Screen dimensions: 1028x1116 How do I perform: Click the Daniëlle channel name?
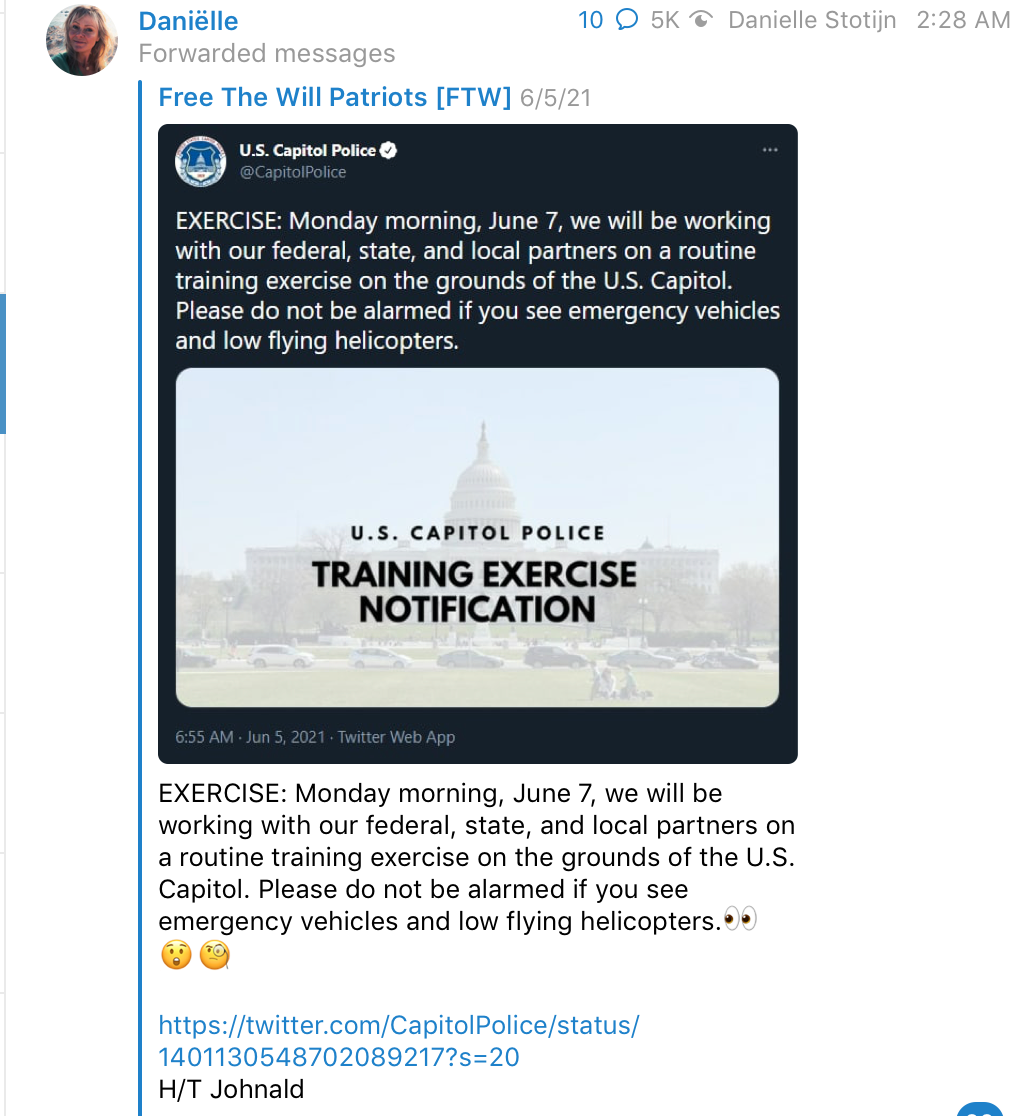pyautogui.click(x=187, y=20)
